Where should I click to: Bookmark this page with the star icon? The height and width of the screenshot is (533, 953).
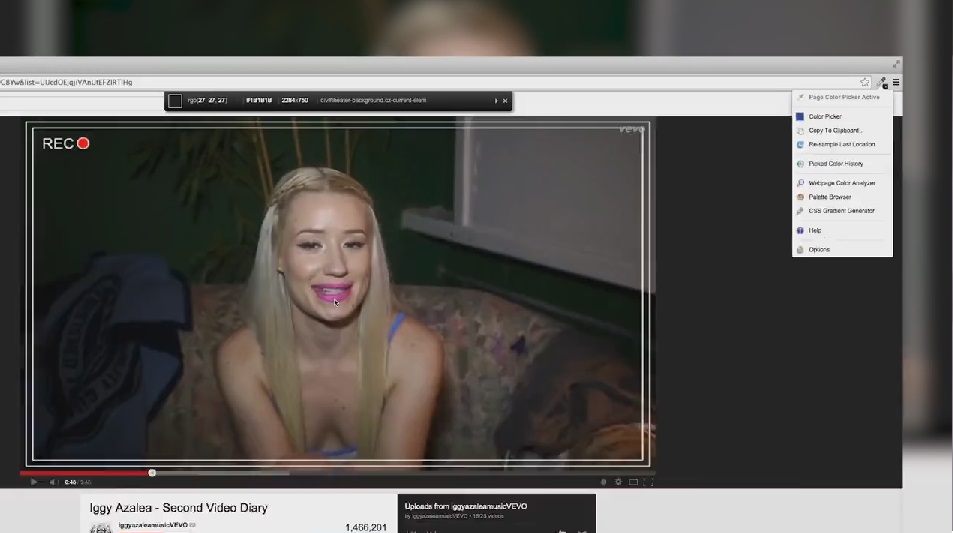[x=865, y=82]
